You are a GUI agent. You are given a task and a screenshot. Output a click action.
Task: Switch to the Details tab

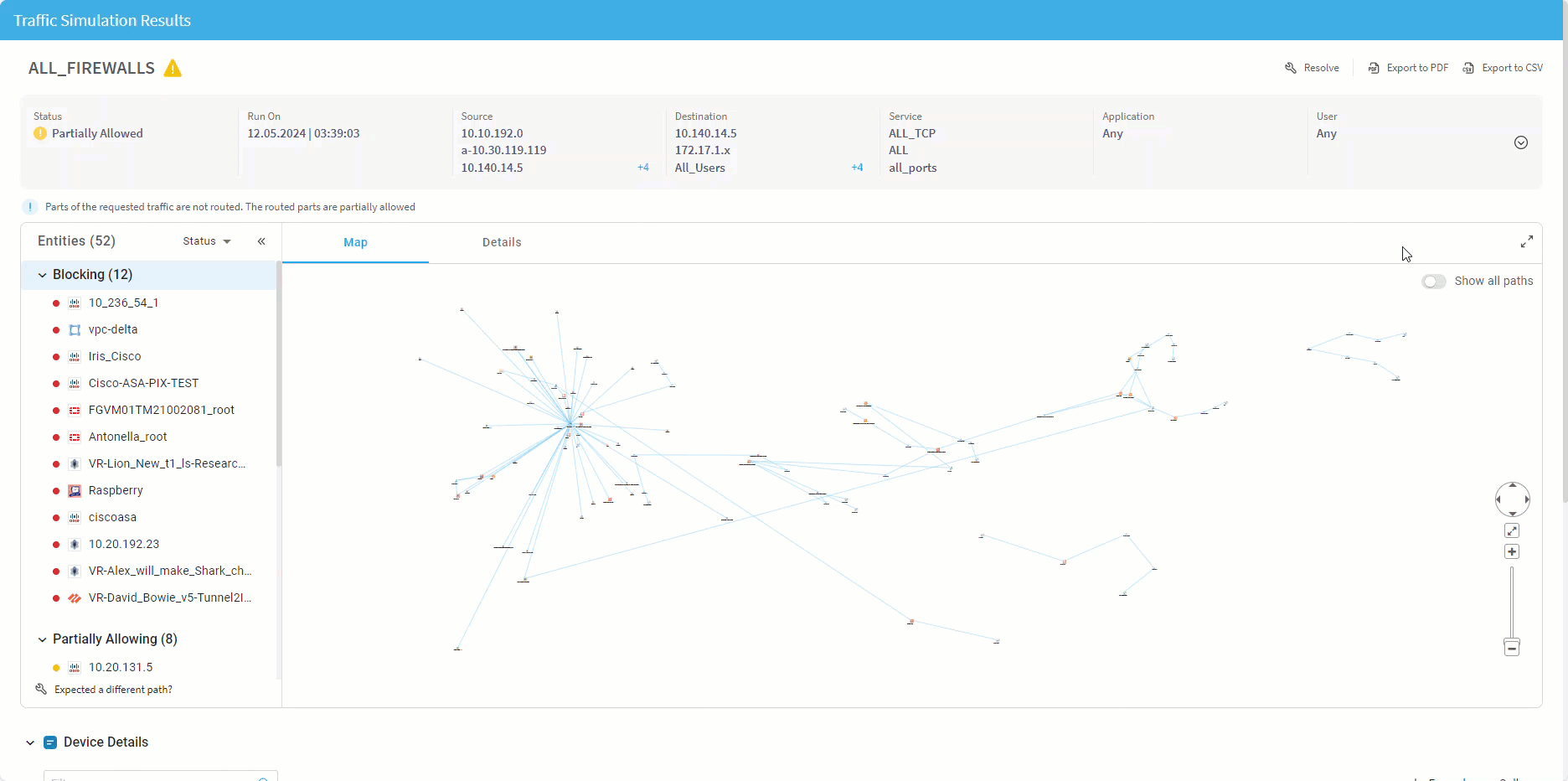[502, 242]
